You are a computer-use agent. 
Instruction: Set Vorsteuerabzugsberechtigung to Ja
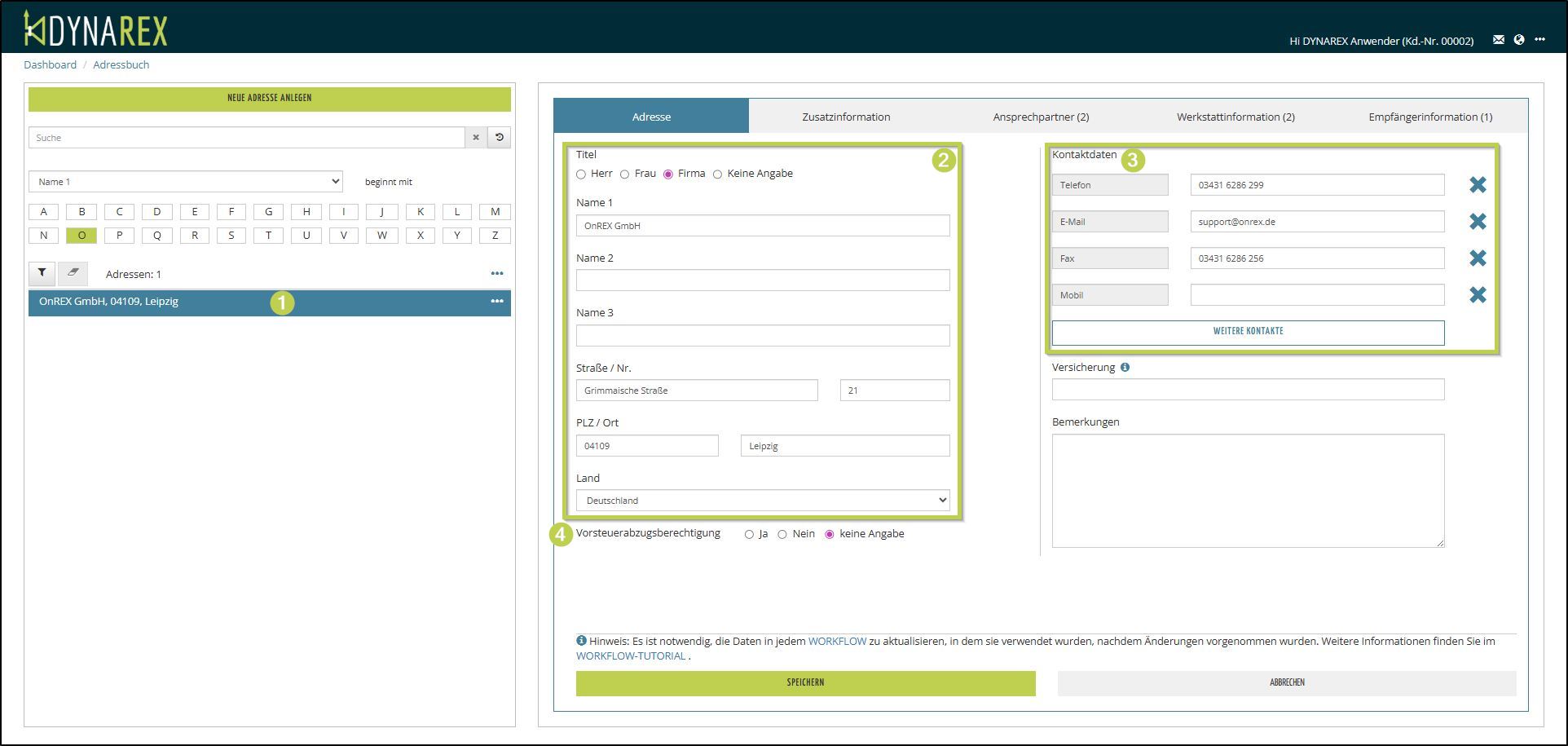coord(749,535)
